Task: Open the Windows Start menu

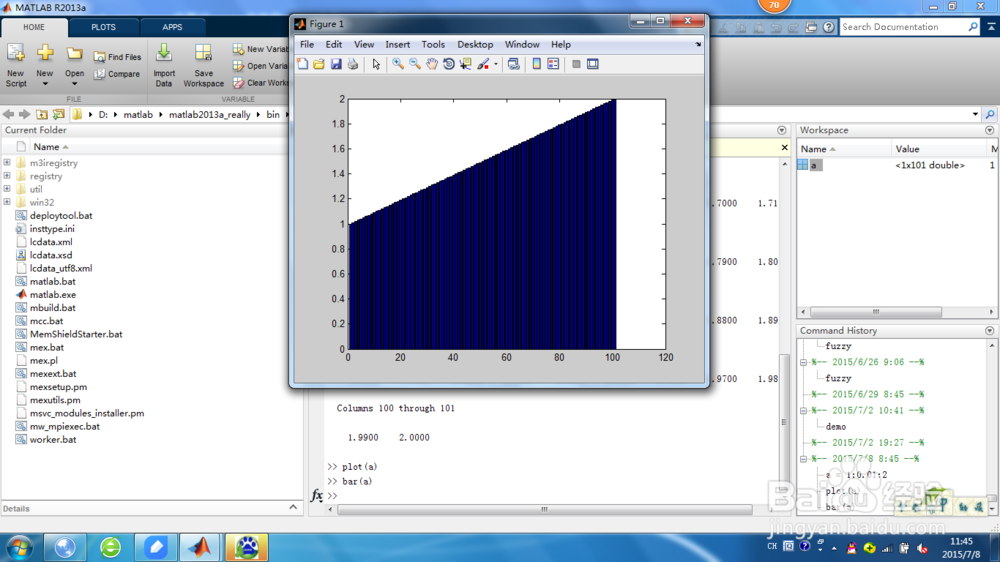Action: tap(20, 547)
